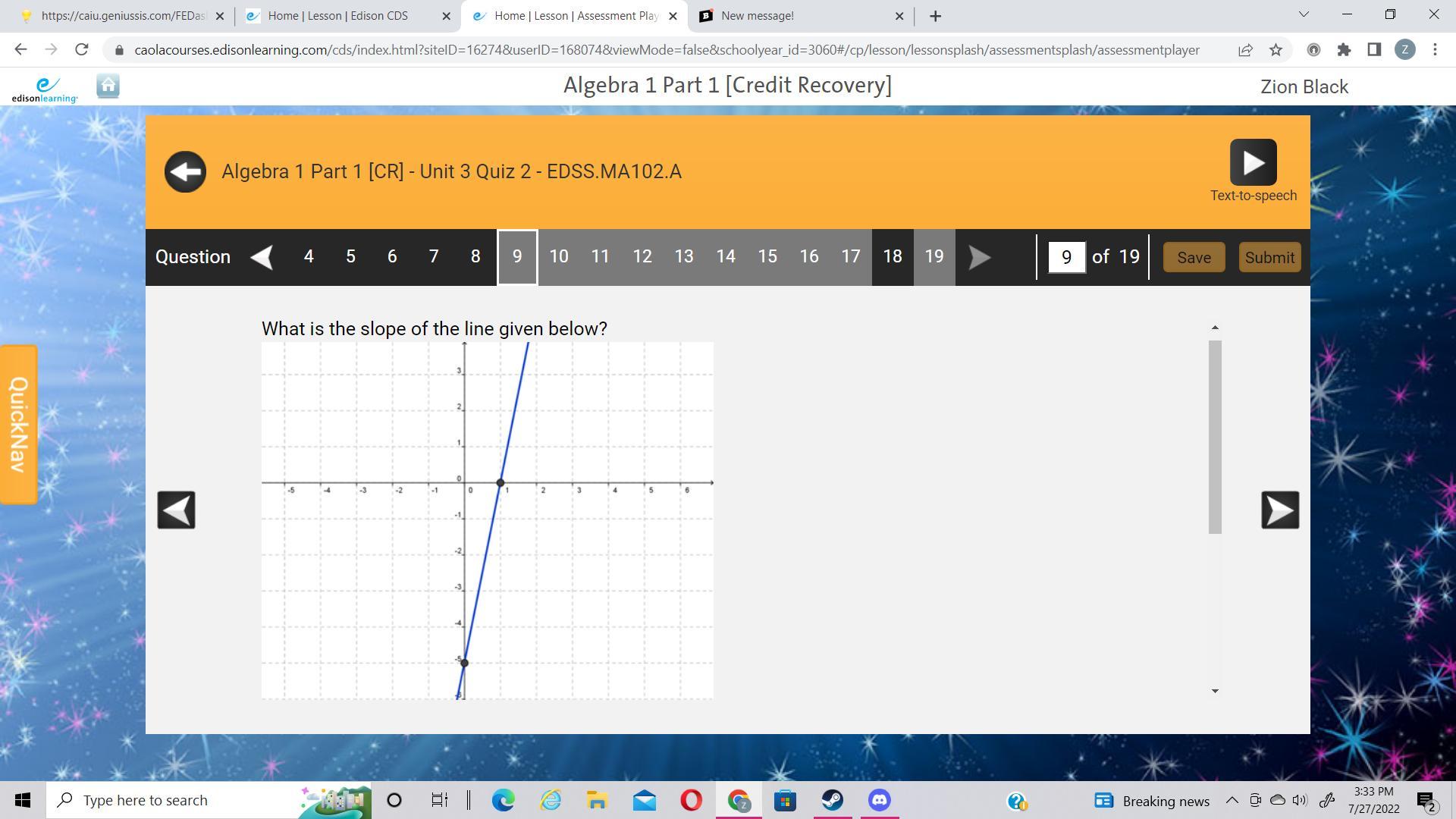Open the Chrome extensions puzzle icon
Screen dimensions: 1456x819
(x=1344, y=50)
